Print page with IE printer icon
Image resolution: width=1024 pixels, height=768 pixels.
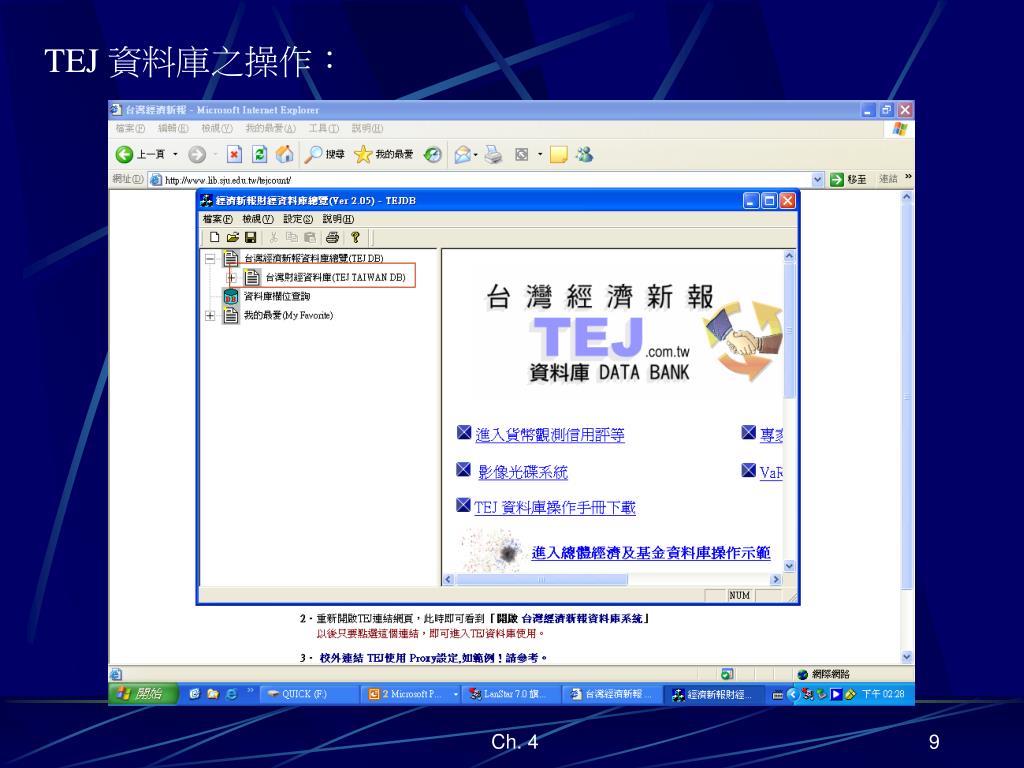tap(494, 154)
